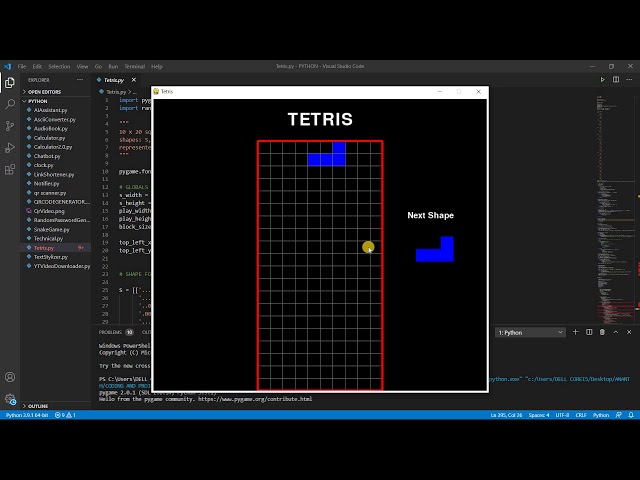The width and height of the screenshot is (640, 480).
Task: Open clock.py in the explorer
Action: [43, 165]
